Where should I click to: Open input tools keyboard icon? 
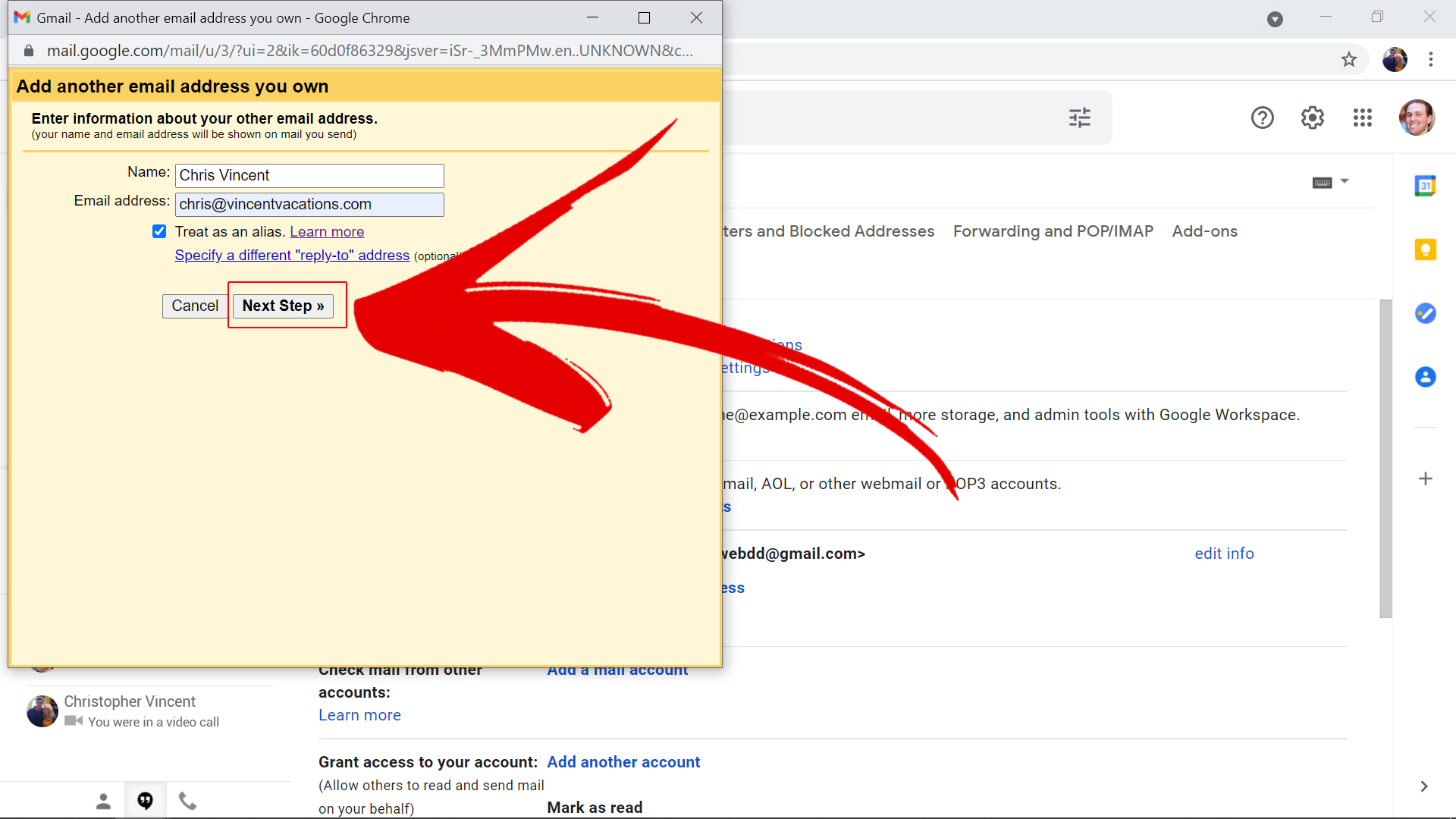pyautogui.click(x=1323, y=182)
